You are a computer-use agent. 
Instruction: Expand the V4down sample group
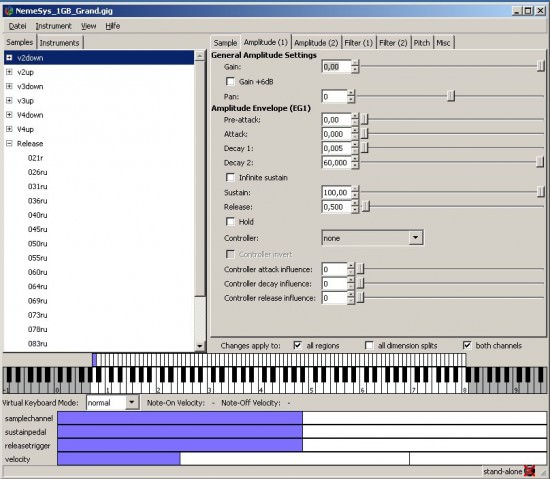[x=9, y=115]
